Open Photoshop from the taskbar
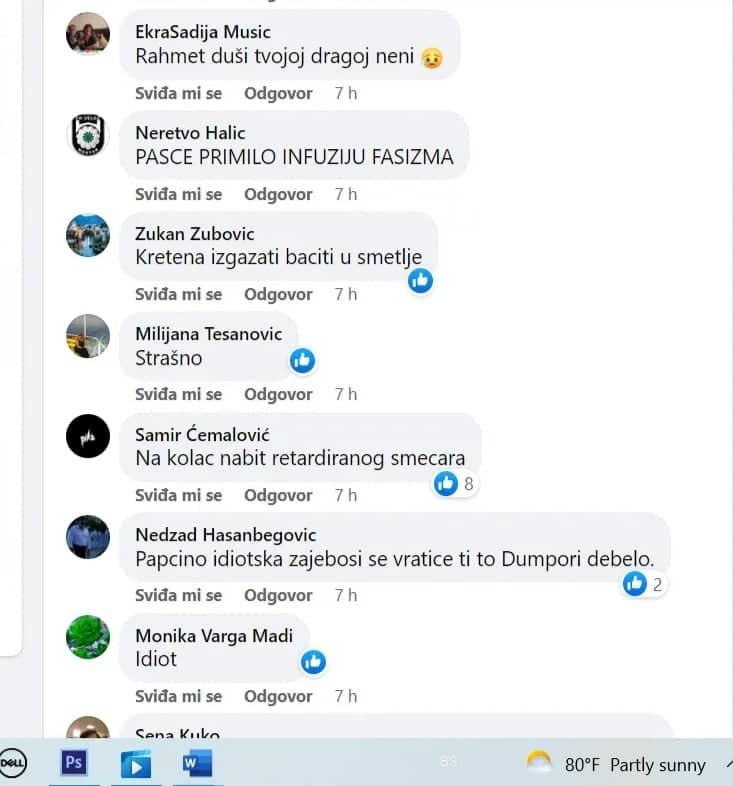Viewport: 733px width, 786px height. pyautogui.click(x=74, y=763)
